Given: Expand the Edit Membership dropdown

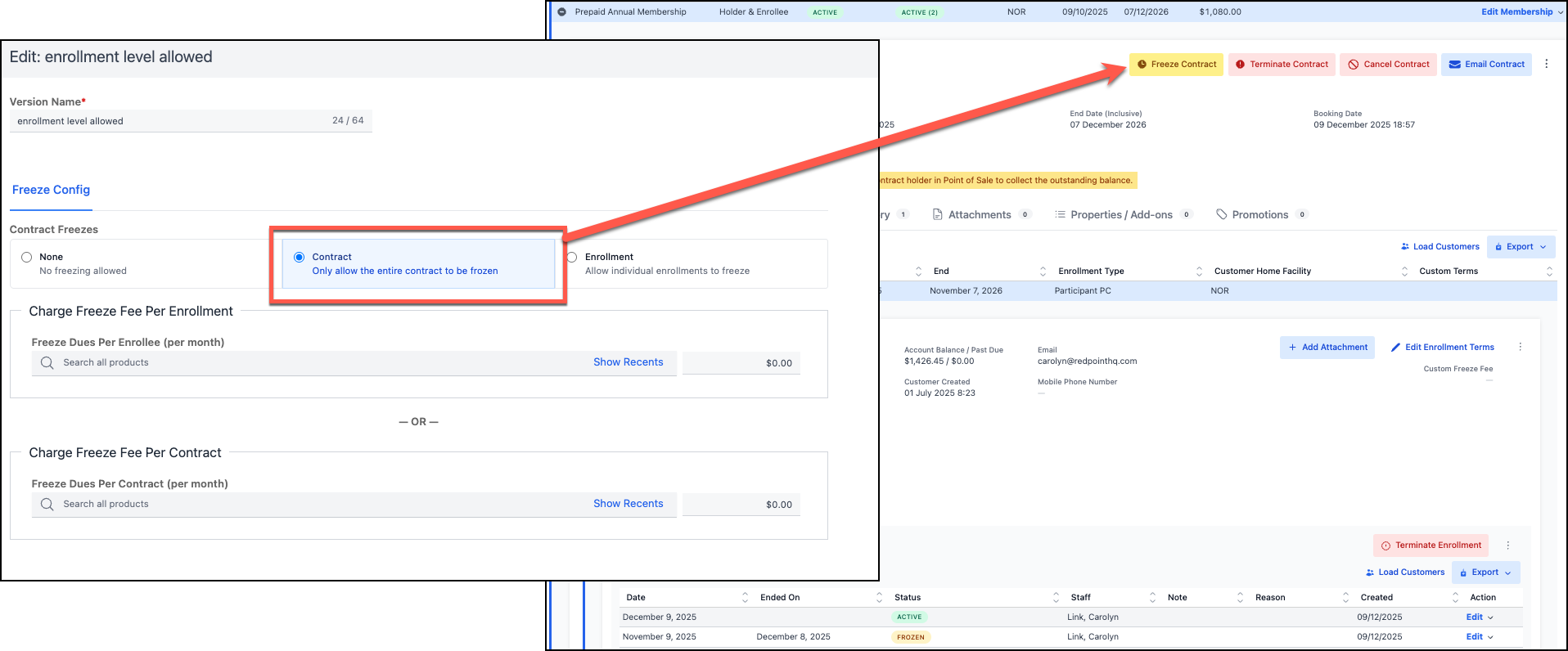Looking at the screenshot, I should click(x=1560, y=12).
